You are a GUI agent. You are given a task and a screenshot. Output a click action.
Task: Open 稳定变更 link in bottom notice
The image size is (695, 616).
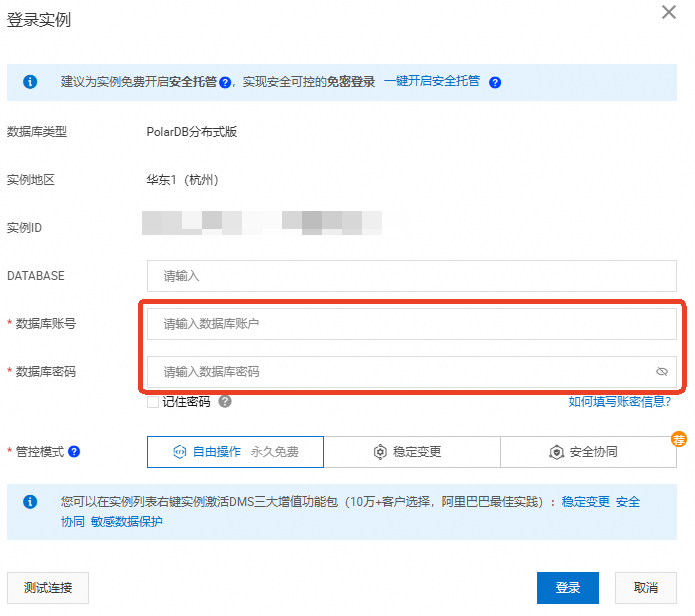[586, 502]
